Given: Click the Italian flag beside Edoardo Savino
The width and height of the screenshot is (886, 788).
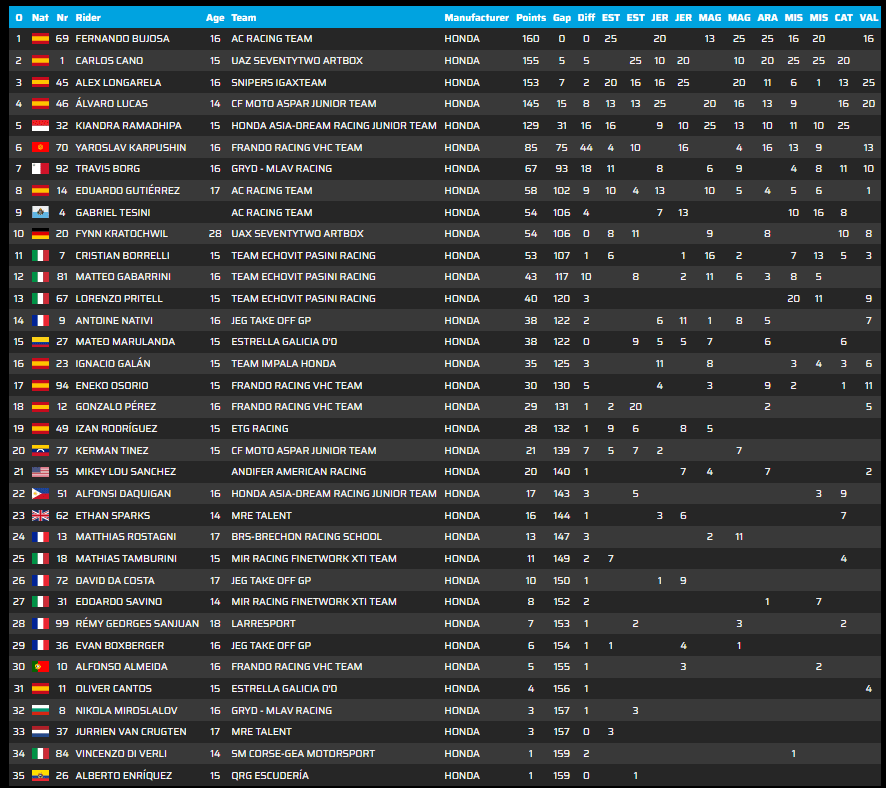Looking at the screenshot, I should (40, 602).
